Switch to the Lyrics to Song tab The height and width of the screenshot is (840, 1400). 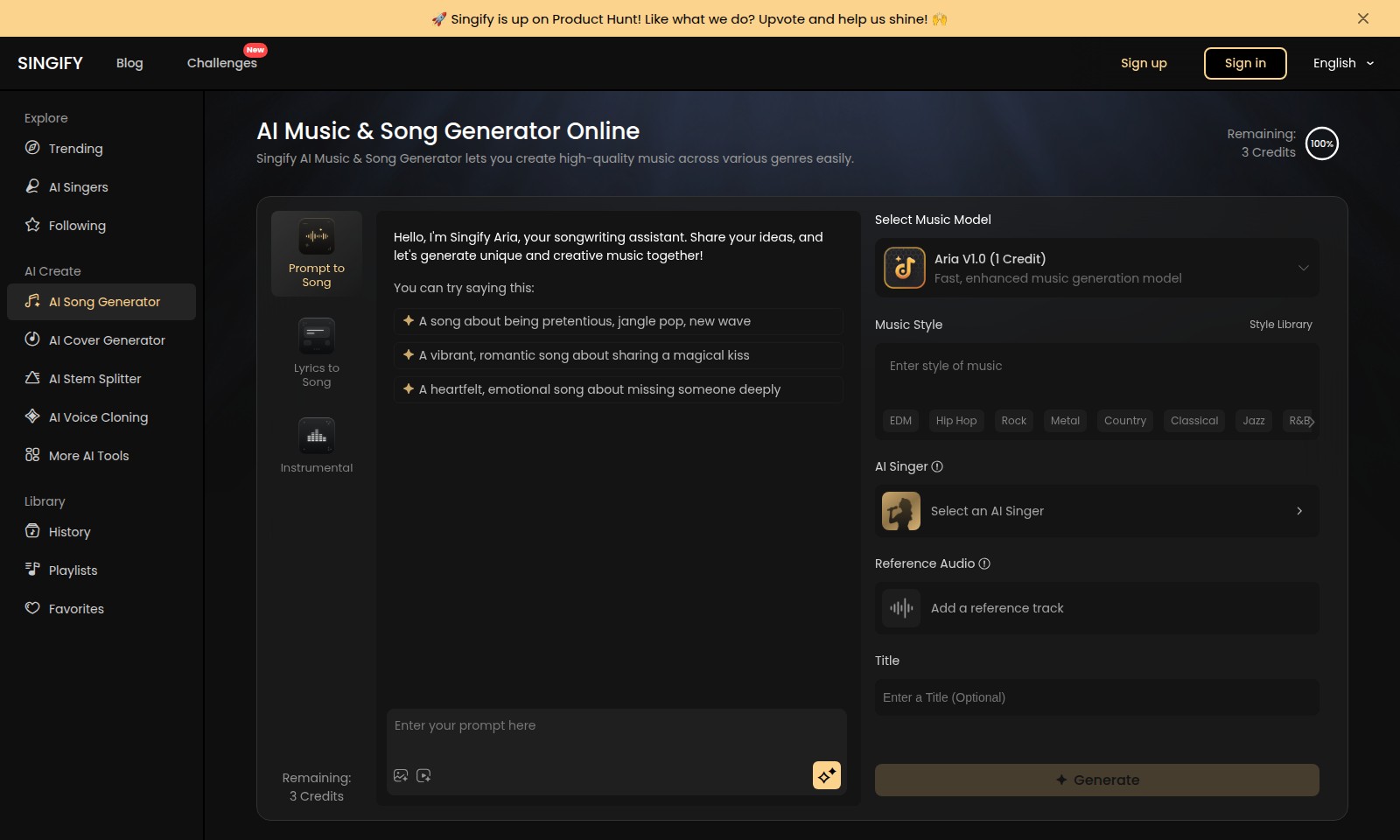point(317,353)
